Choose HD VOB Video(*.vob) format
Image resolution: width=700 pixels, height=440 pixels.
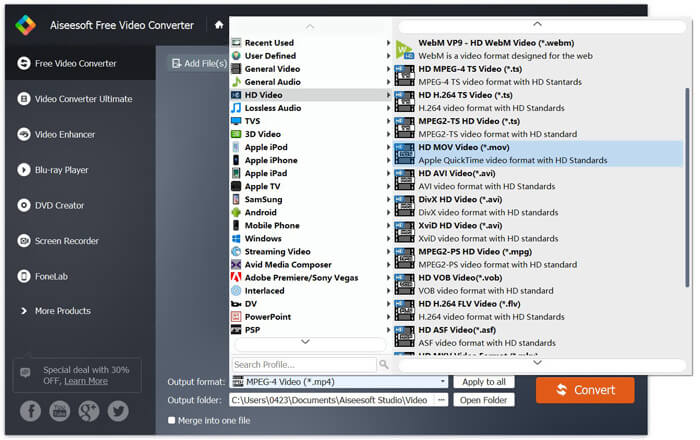pos(538,284)
